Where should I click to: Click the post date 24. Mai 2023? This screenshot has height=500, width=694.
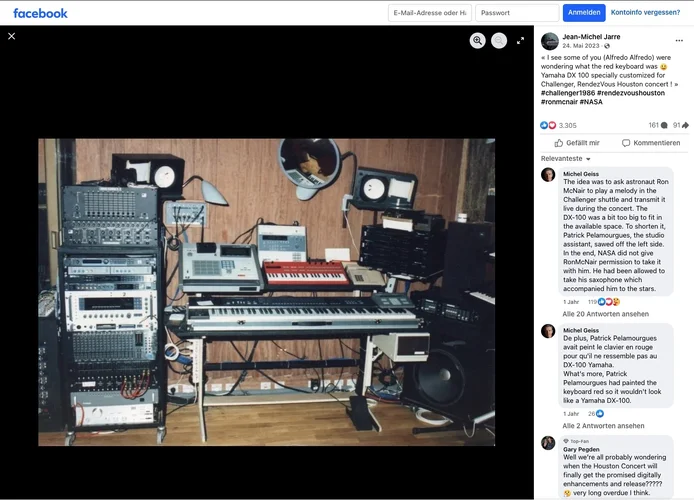[581, 46]
